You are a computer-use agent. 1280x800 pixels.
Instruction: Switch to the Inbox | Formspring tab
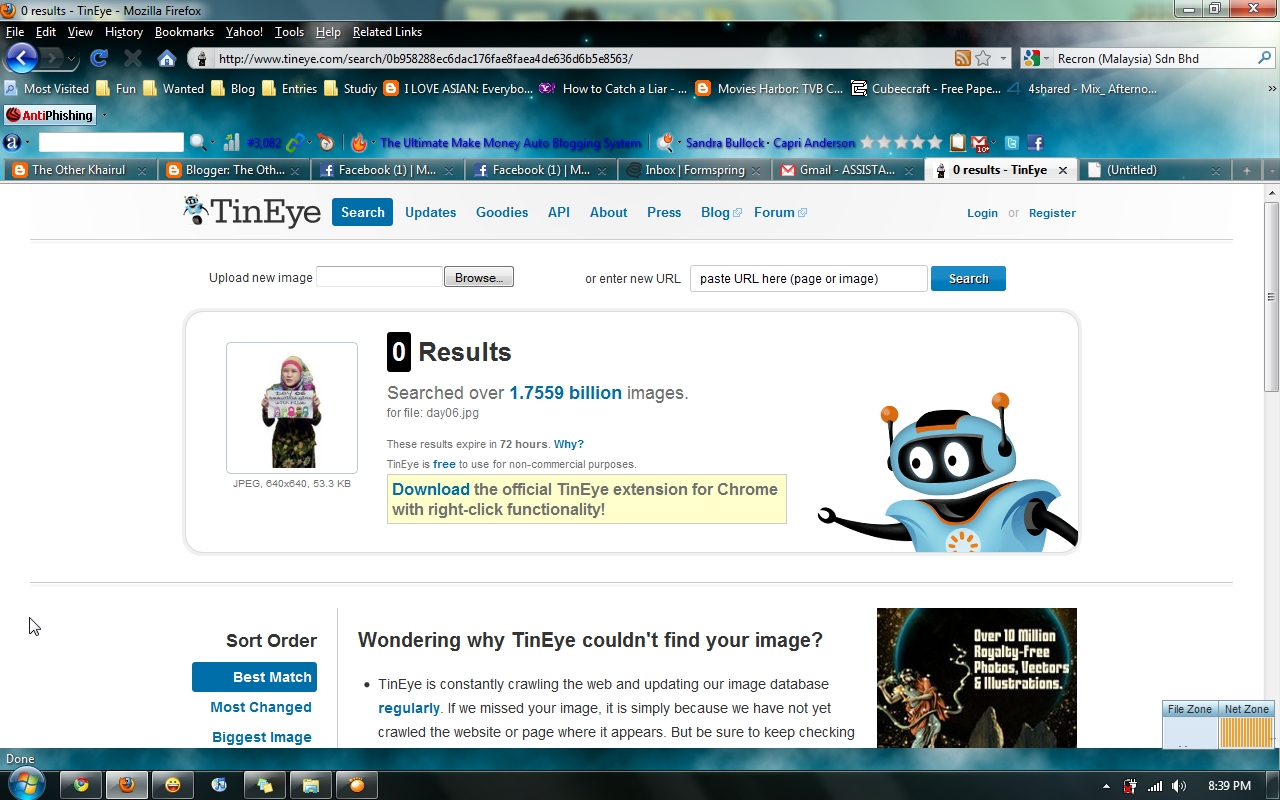[695, 170]
